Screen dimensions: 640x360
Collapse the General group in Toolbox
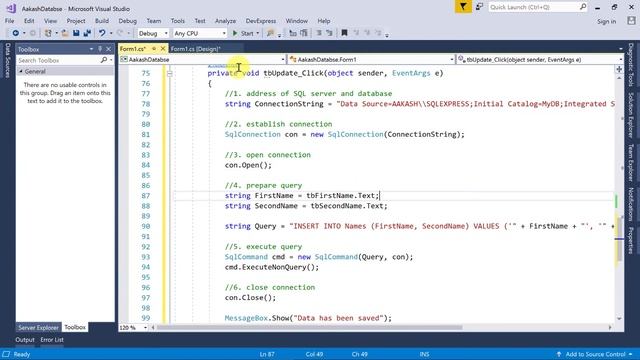coord(21,71)
